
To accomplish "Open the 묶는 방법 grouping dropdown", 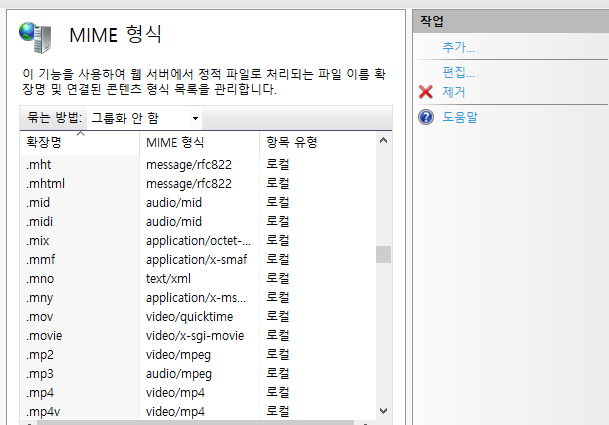I will 144,118.
